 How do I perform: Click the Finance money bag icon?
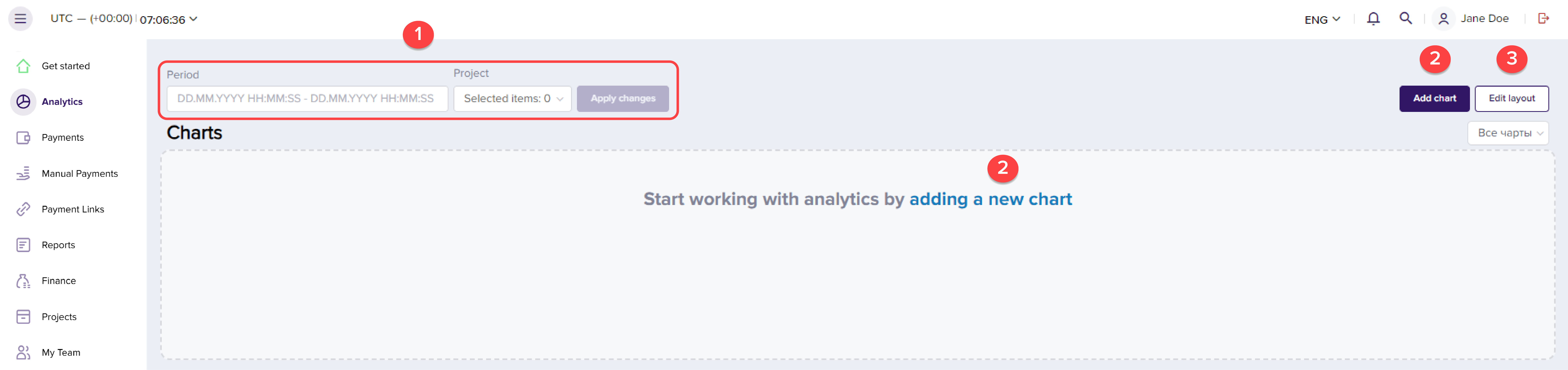coord(23,281)
